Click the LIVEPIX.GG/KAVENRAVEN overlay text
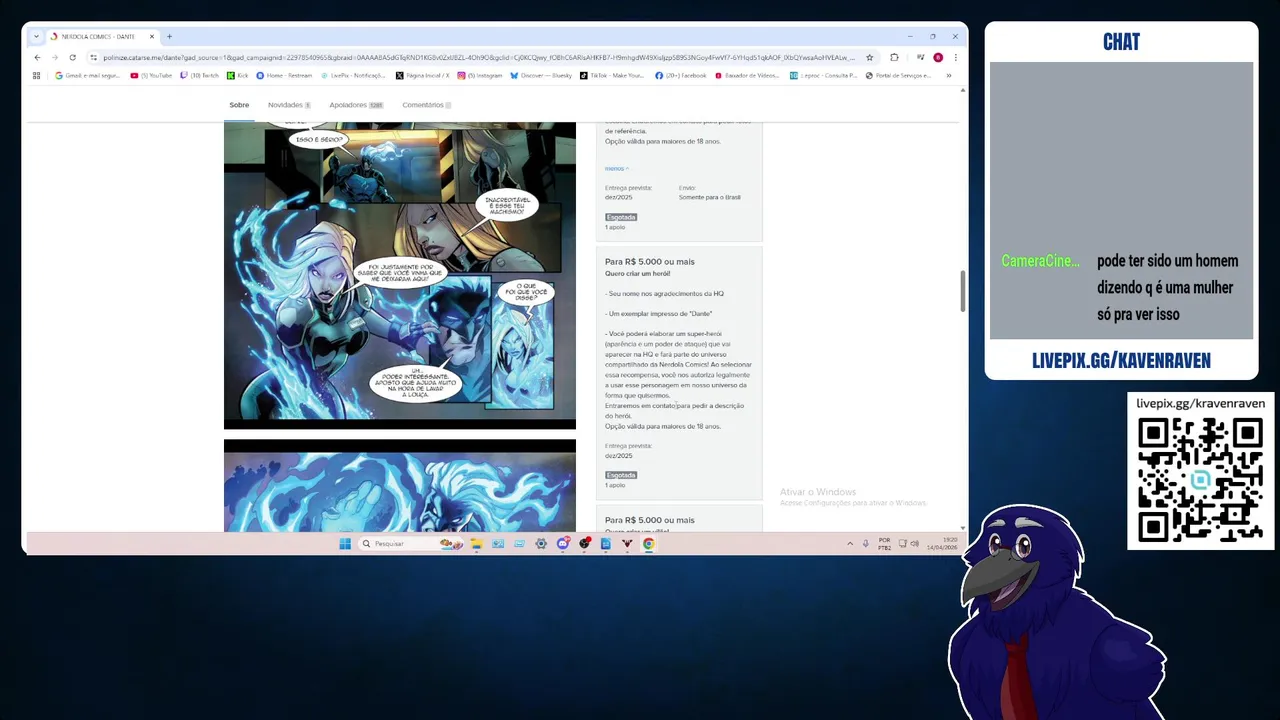This screenshot has height=720, width=1280. [1121, 361]
